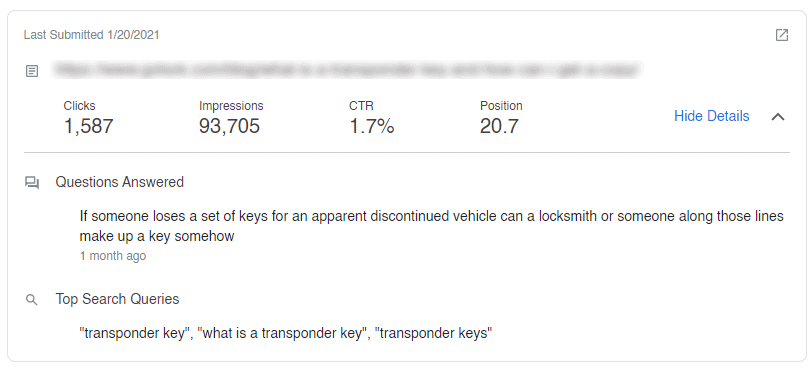Click the Questions Answered heading
Image resolution: width=812 pixels, height=368 pixels.
click(120, 182)
